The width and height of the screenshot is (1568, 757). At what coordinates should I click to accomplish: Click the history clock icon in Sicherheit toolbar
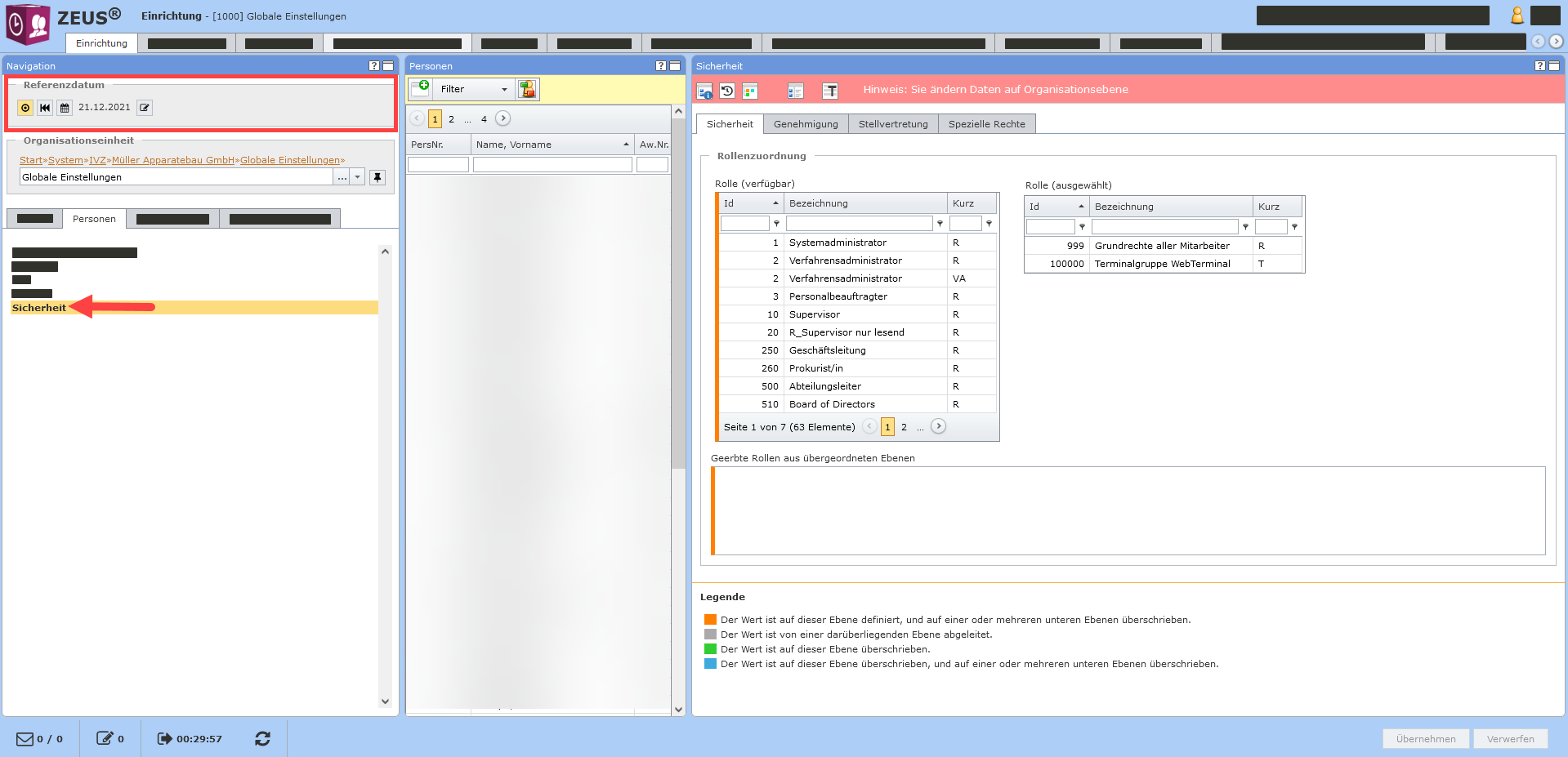[x=727, y=91]
